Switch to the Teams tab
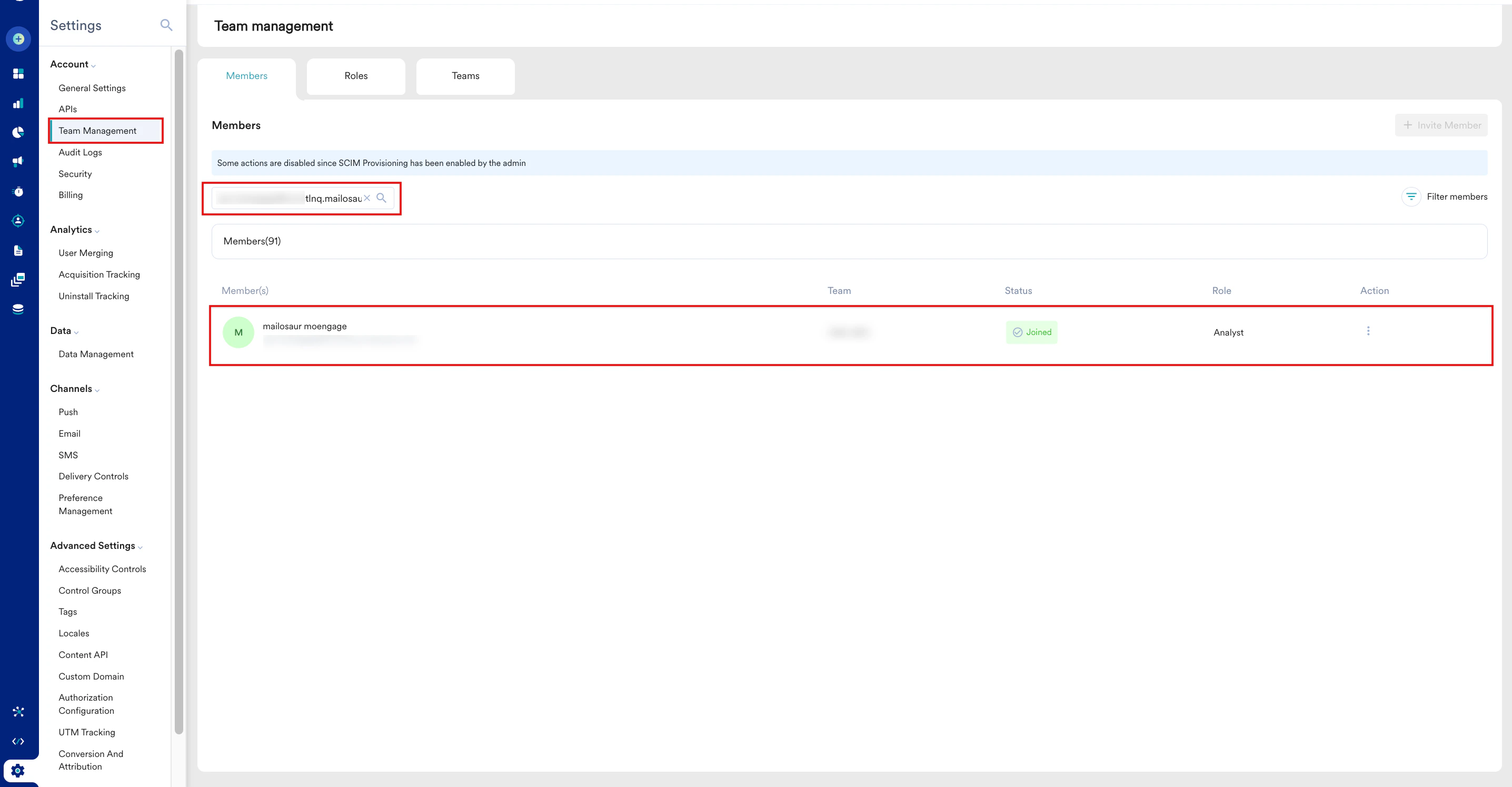 [x=465, y=76]
